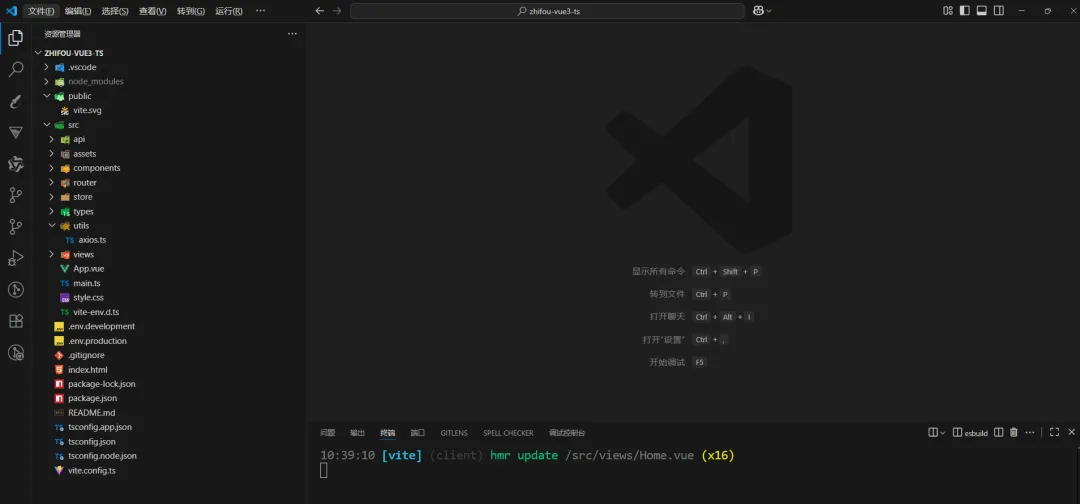This screenshot has height=504, width=1080.
Task: Click the zhifou-vue3-ts command center search box
Action: click(x=547, y=11)
